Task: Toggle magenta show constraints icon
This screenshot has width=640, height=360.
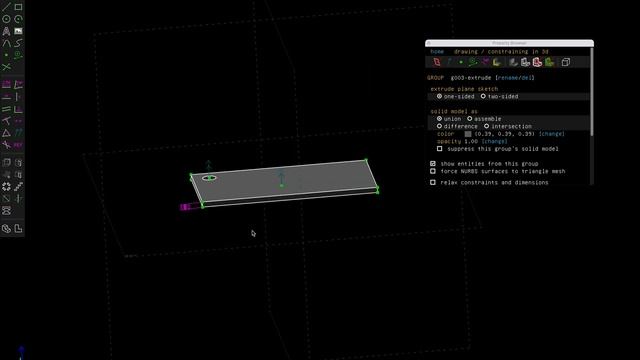Action: (485, 62)
